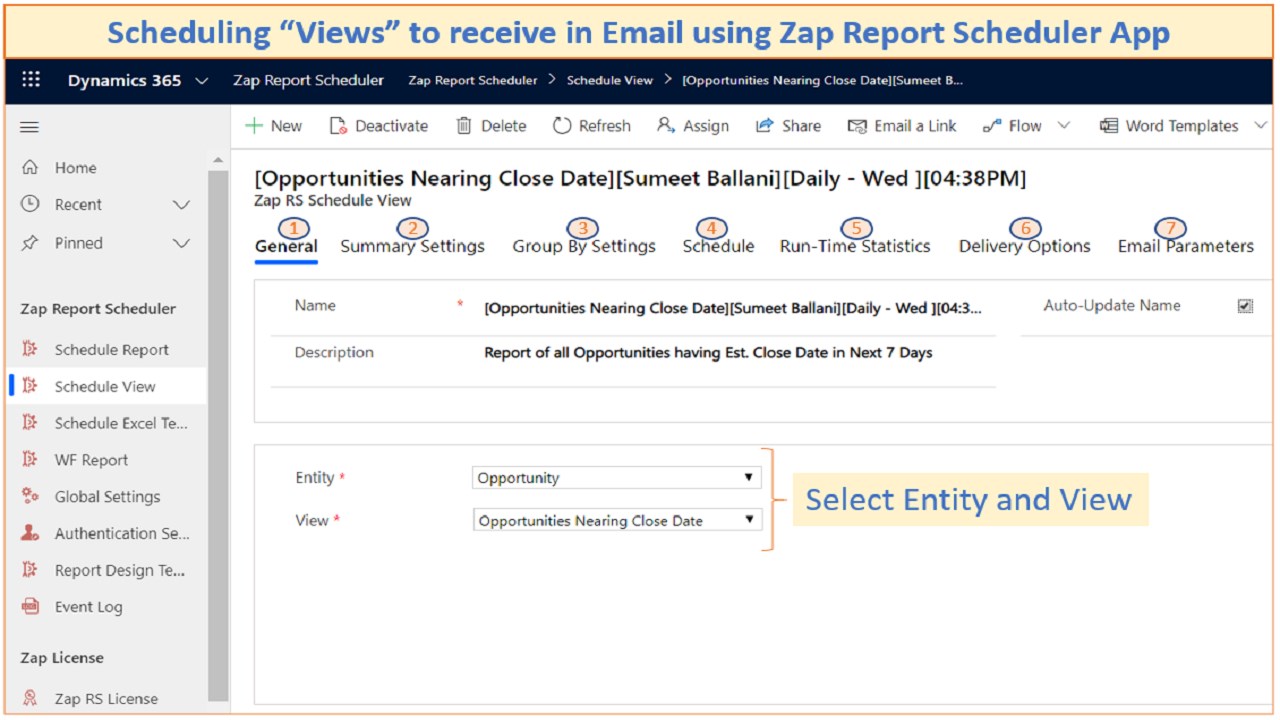This screenshot has height=720, width=1280.
Task: Click the Schedule View sidebar icon
Action: [x=30, y=386]
